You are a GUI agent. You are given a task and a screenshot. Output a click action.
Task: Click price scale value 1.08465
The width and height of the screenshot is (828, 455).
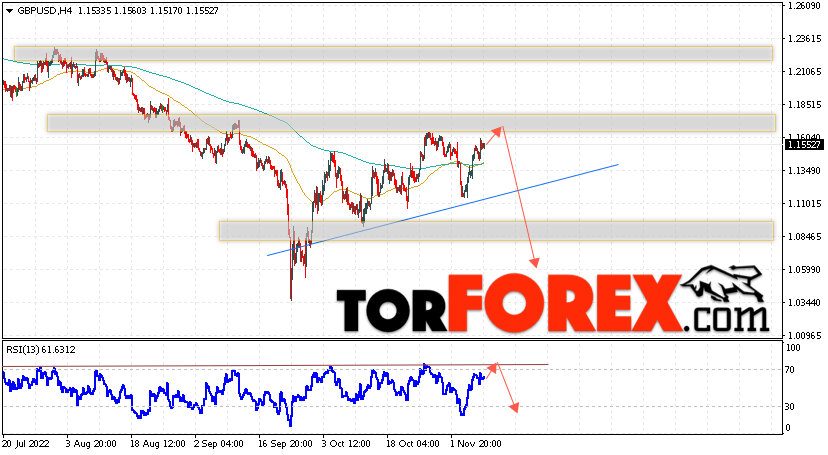(x=804, y=236)
